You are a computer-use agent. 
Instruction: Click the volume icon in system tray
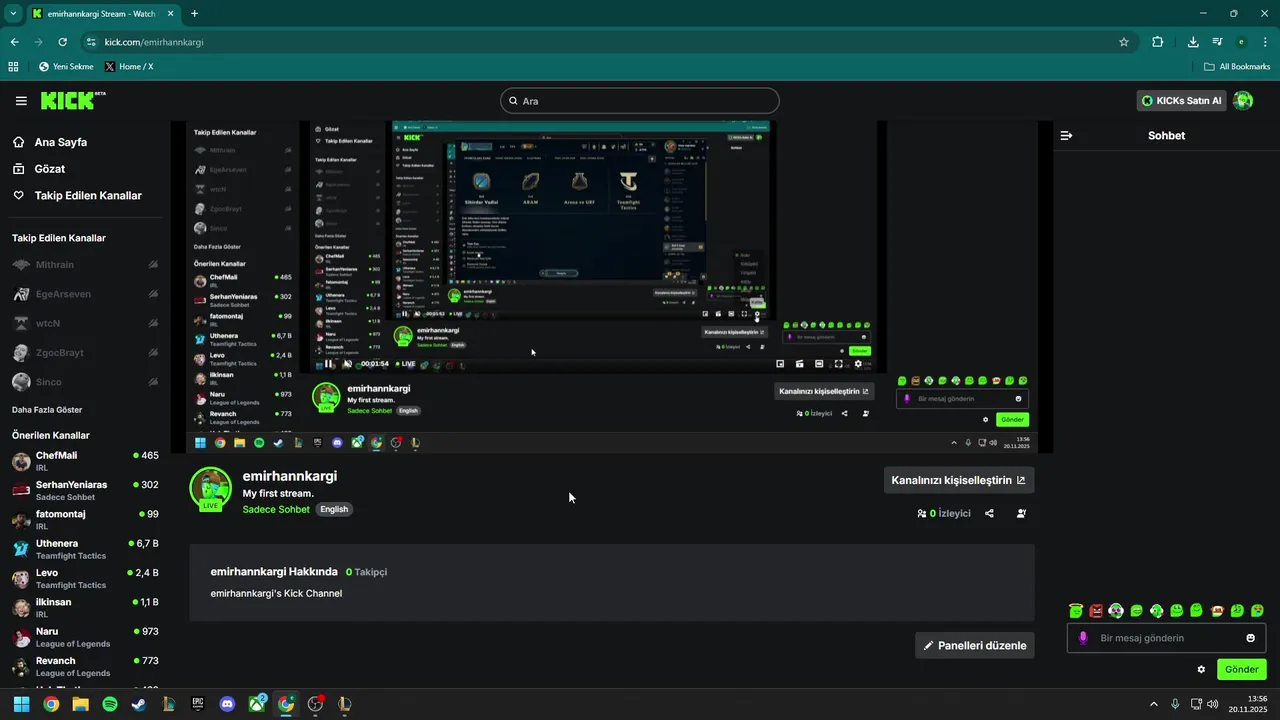(1212, 704)
